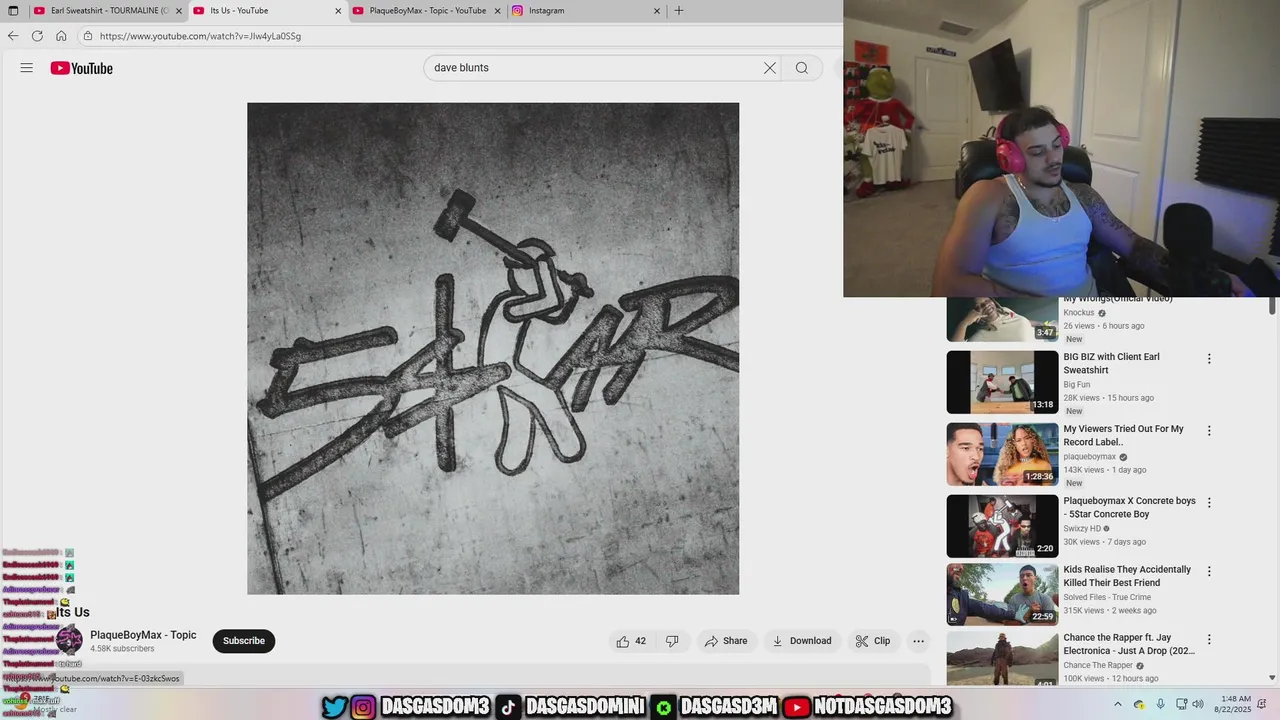Open options for 5$tar Concrete Boy video
1280x720 pixels.
tap(1209, 503)
